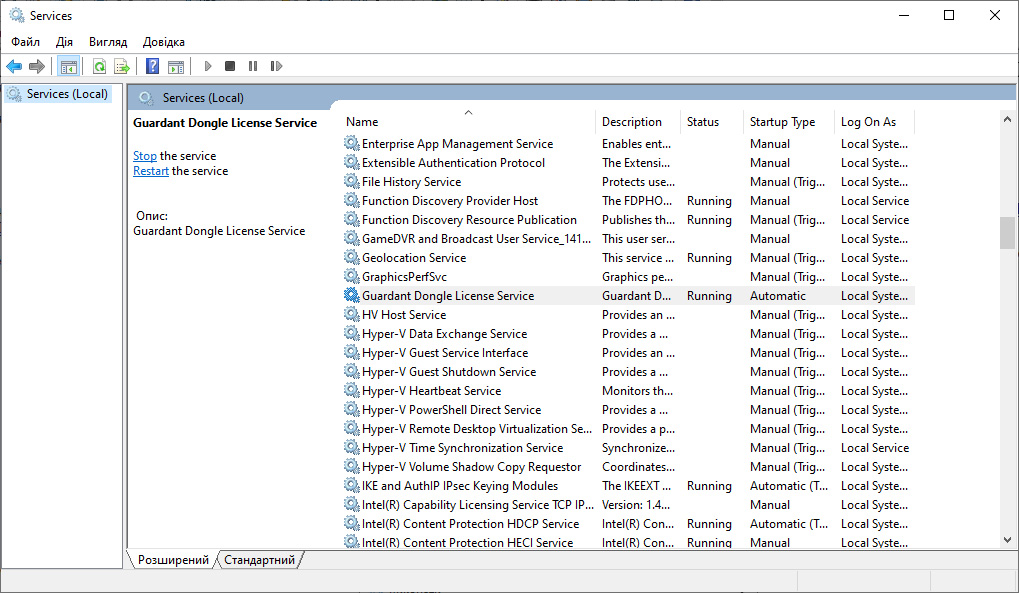
Task: Click the gear icon beside Extensible Authentication Protocol
Action: (352, 163)
